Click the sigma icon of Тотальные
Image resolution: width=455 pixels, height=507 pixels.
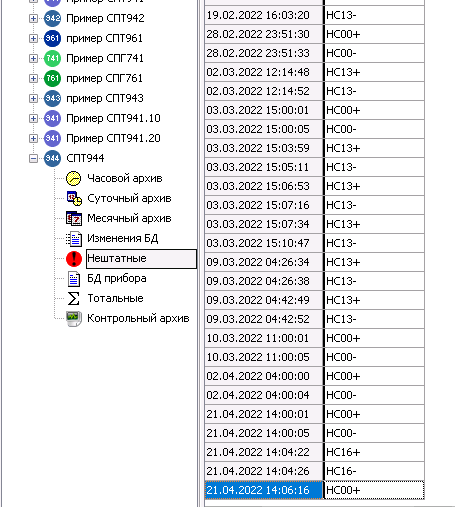[74, 298]
